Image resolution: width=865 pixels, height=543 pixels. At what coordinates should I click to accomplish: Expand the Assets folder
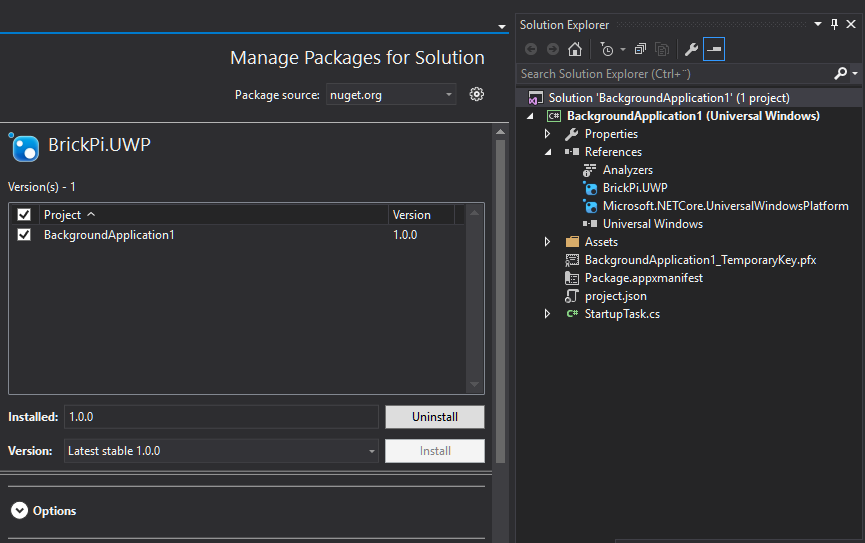(x=547, y=242)
